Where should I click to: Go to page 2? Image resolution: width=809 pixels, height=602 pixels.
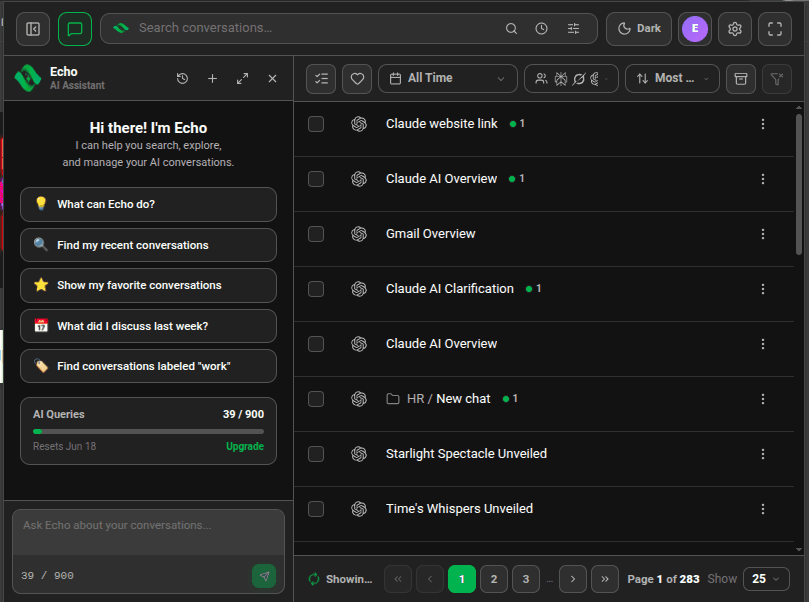[494, 579]
